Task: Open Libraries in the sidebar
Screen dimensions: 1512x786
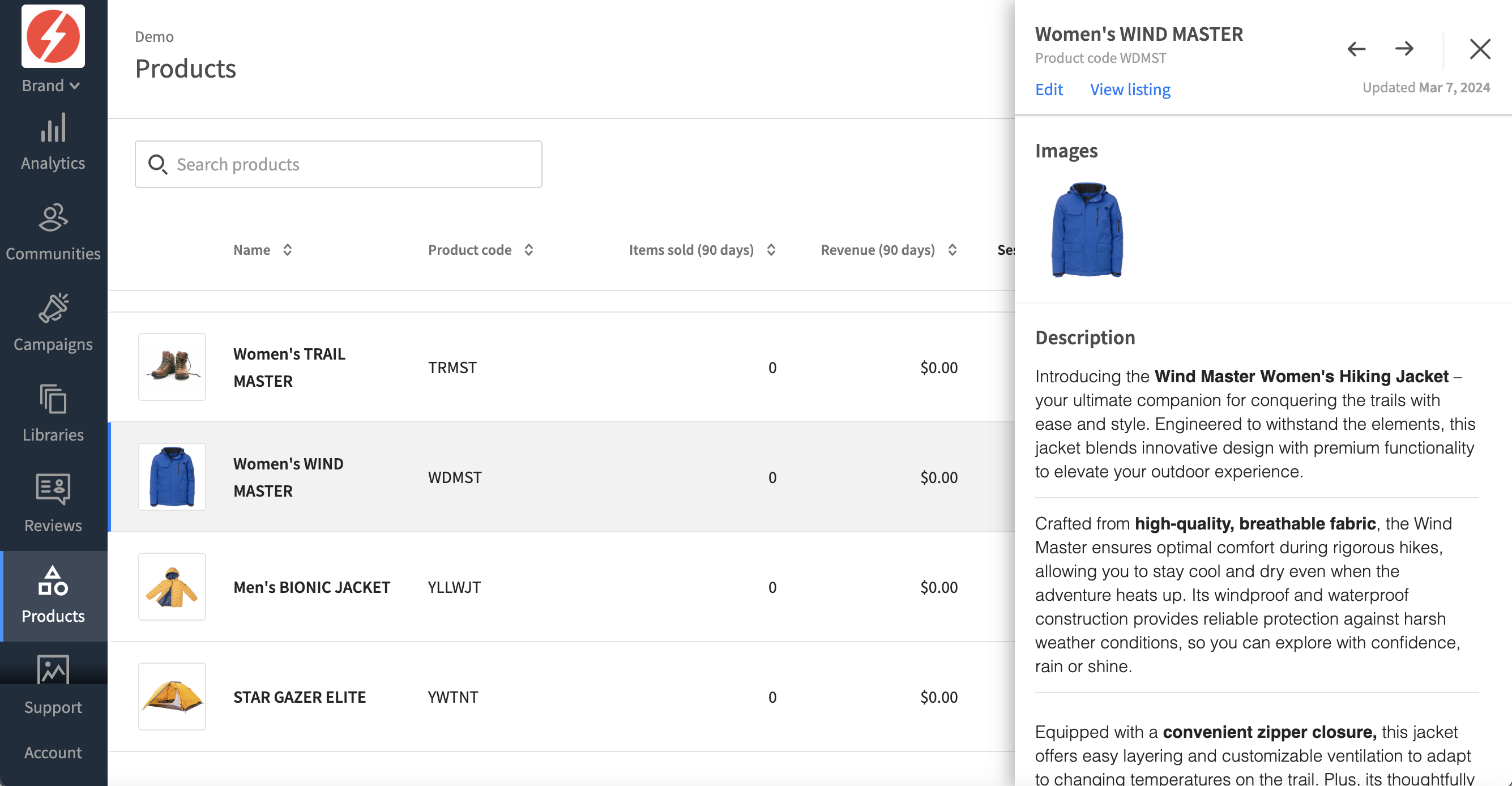Action: [53, 415]
